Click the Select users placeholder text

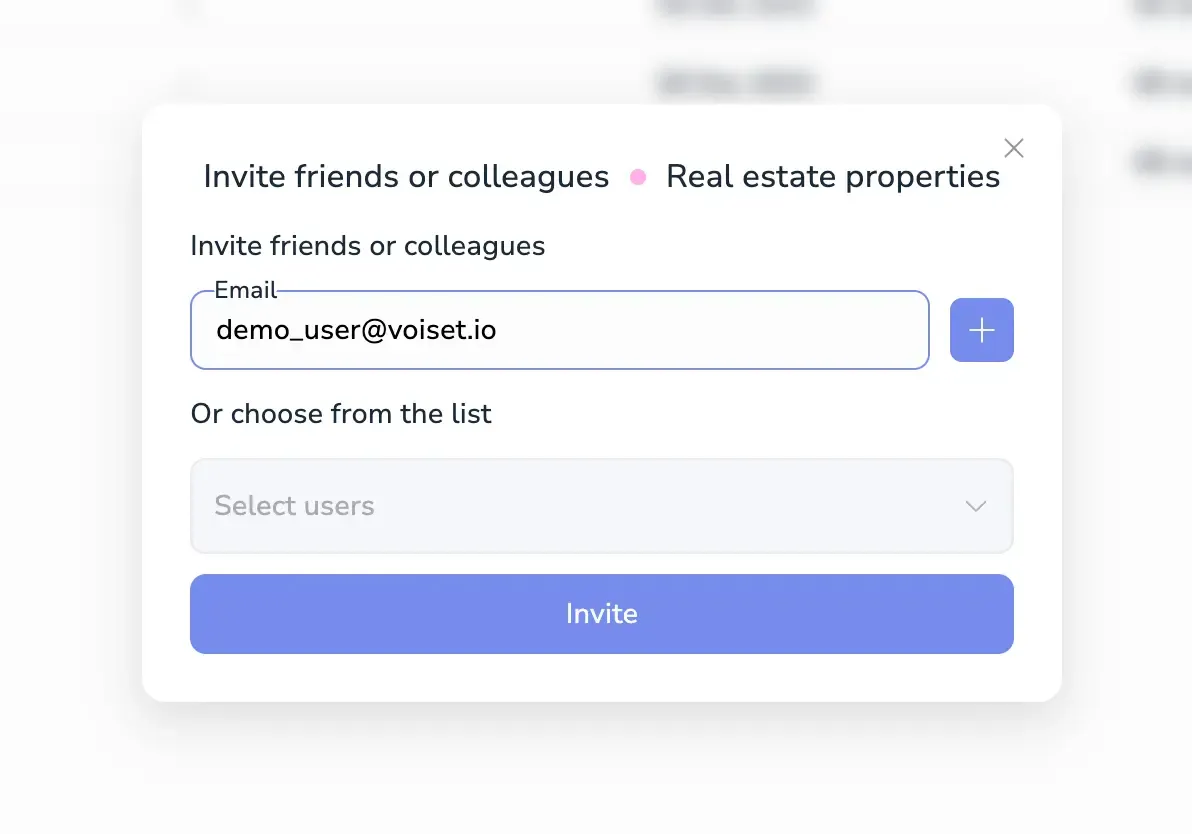click(x=294, y=506)
